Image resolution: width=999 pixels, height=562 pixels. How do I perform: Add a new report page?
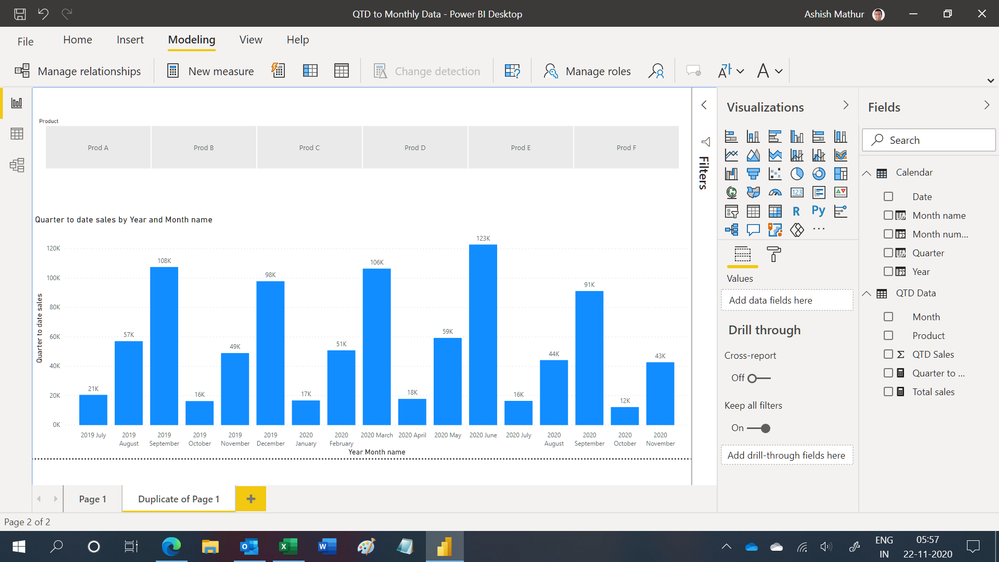250,499
